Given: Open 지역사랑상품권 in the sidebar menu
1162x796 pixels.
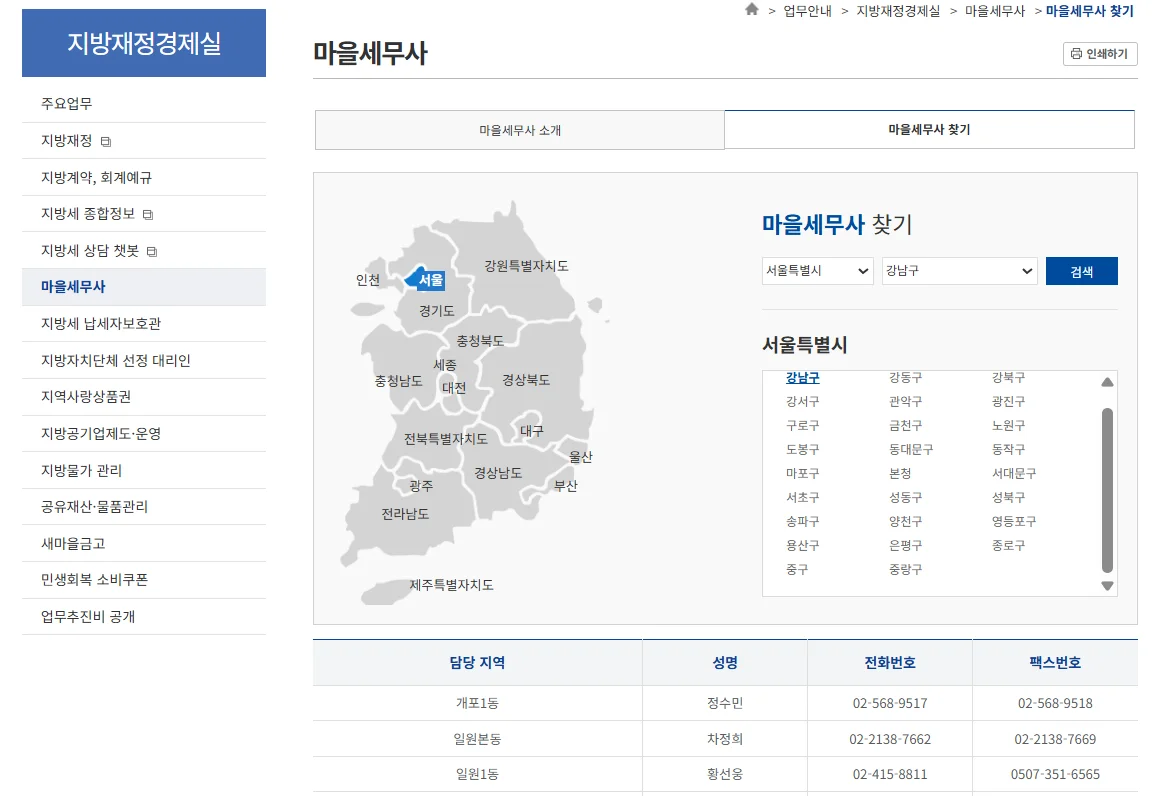Looking at the screenshot, I should 86,397.
